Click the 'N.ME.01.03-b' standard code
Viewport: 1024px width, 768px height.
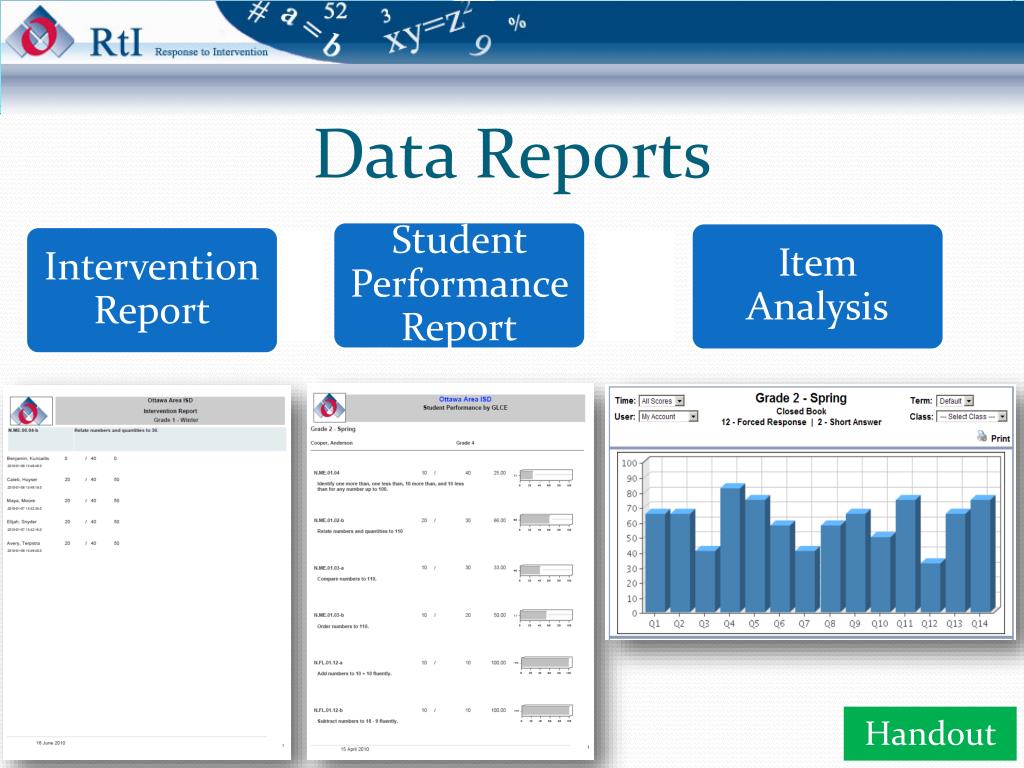pos(328,615)
